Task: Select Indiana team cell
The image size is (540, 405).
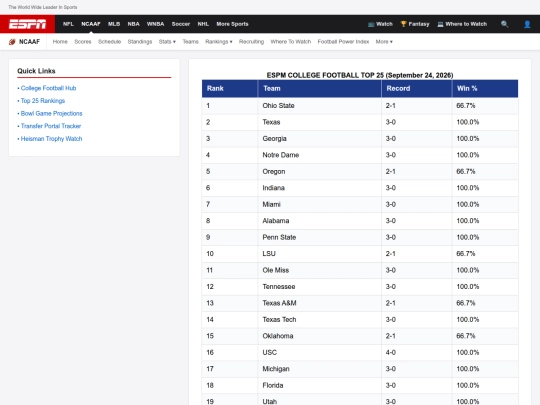Action: pos(319,188)
